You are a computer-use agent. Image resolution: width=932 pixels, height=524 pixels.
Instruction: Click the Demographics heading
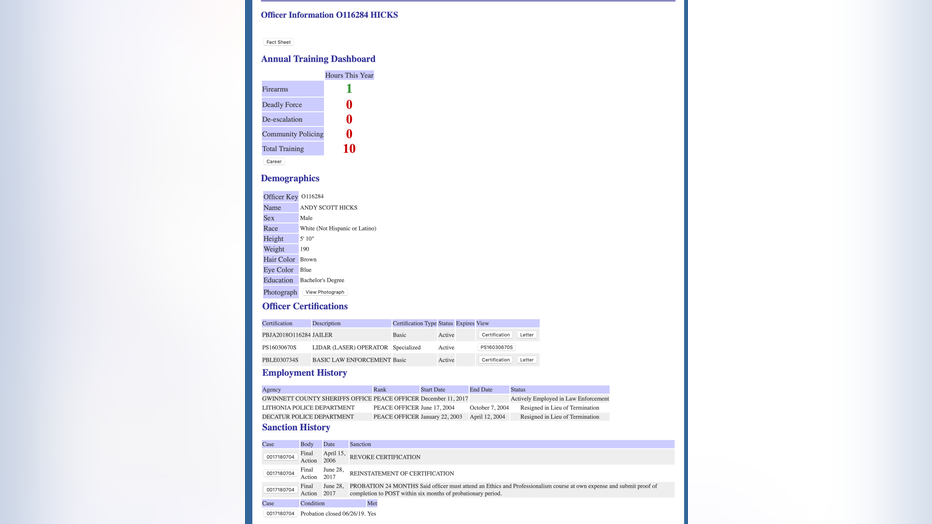pyautogui.click(x=290, y=178)
